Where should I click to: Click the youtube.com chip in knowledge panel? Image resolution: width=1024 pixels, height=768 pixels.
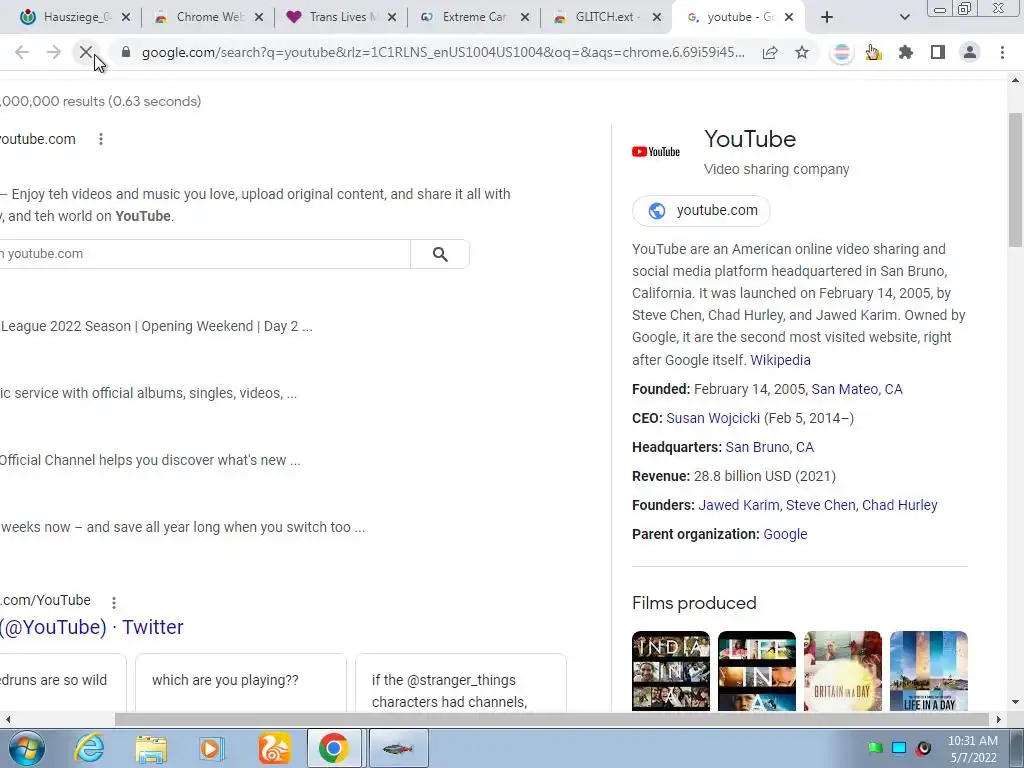pos(701,211)
